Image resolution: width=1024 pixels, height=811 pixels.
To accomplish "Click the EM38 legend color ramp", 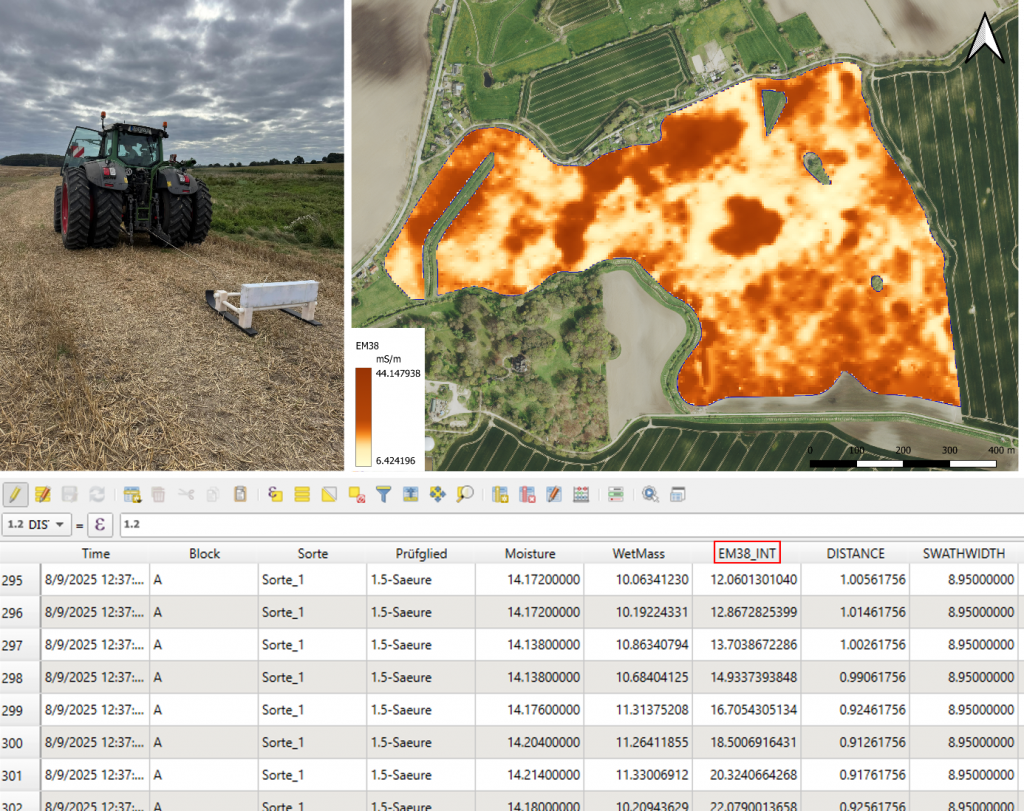I will tap(362, 417).
